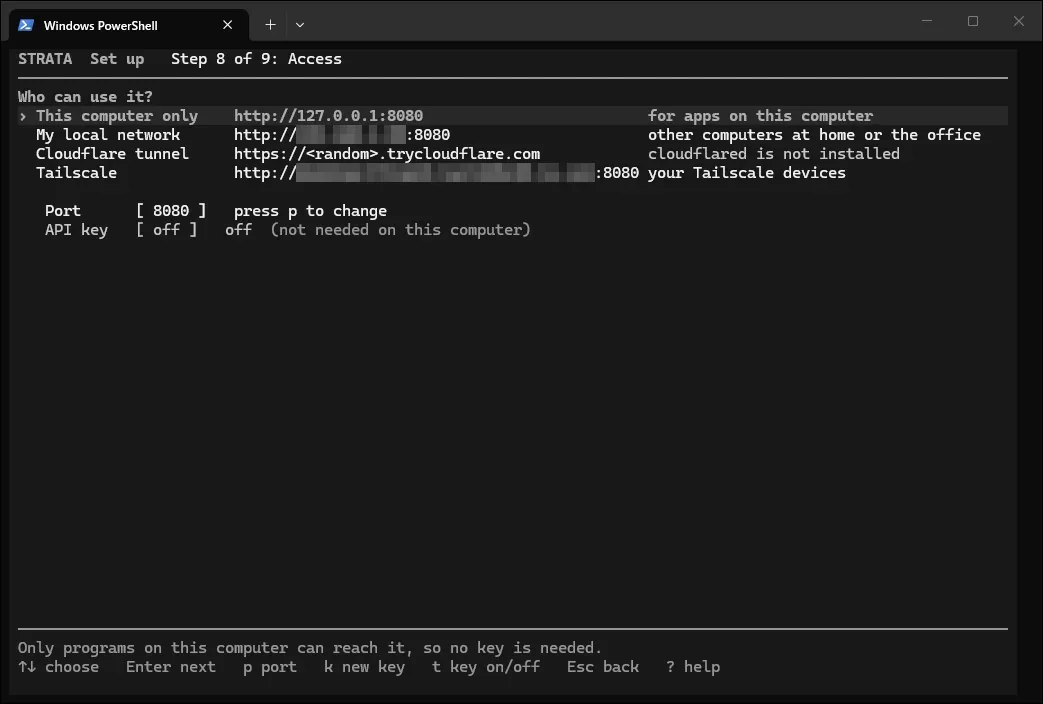Close the terminal window
1043x704 pixels.
[x=1018, y=21]
